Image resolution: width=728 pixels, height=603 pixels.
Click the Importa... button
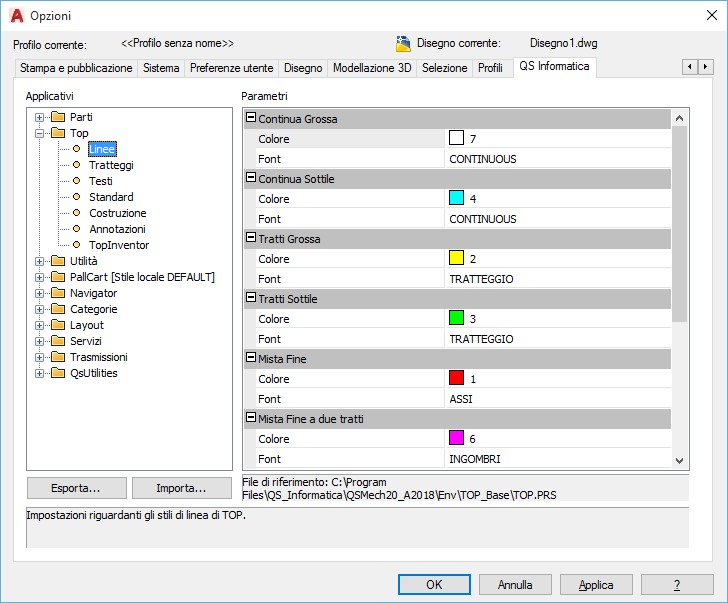(x=182, y=488)
